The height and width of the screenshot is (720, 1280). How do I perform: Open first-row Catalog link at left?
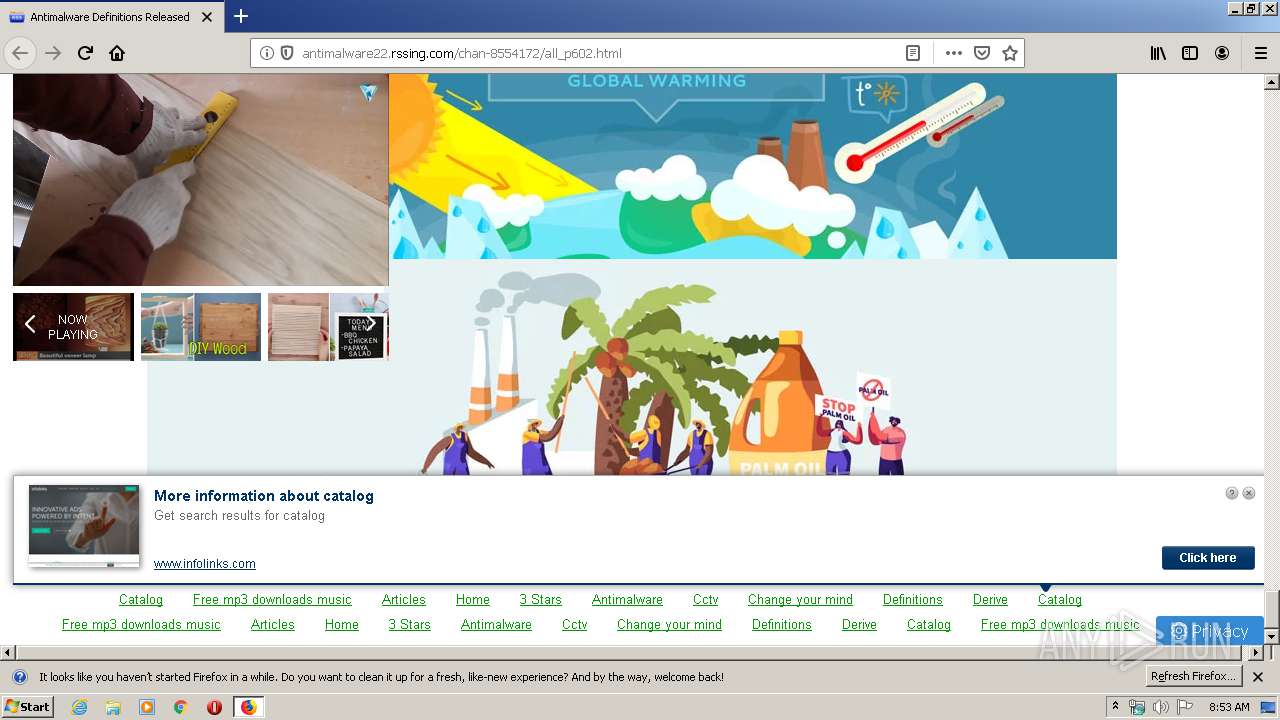point(141,600)
